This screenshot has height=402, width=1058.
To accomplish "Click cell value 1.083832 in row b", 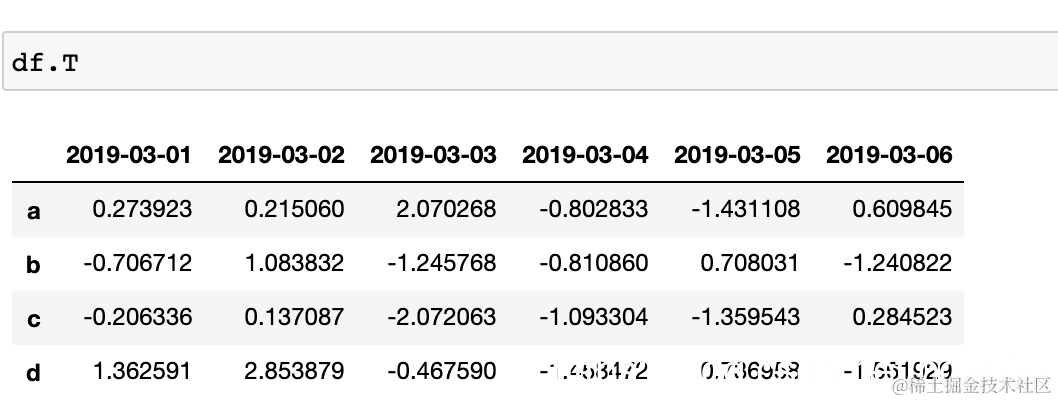I will point(294,263).
